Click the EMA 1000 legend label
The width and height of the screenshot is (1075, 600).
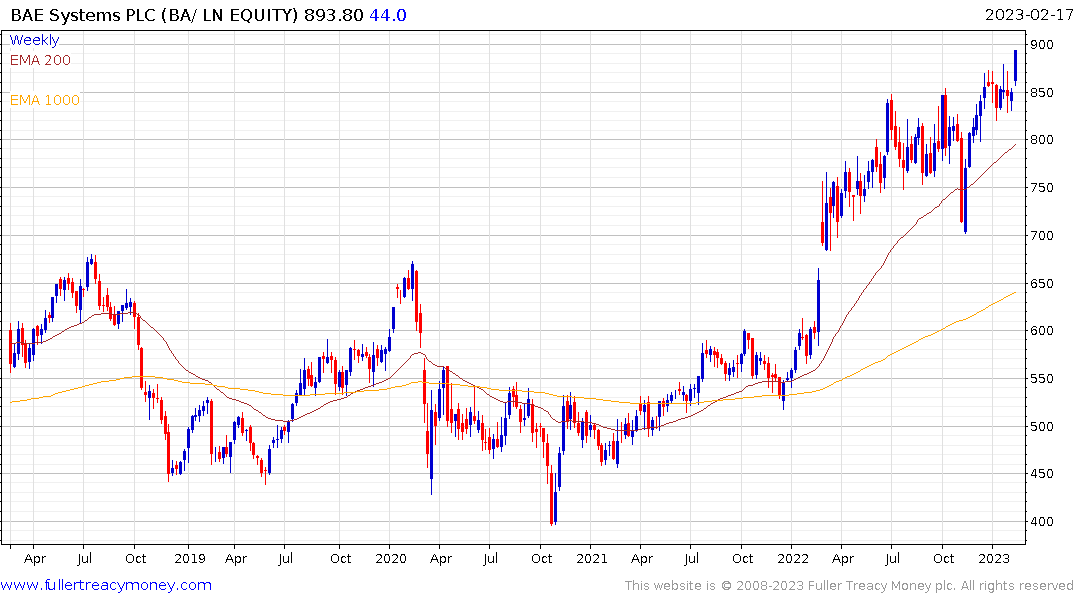45,100
